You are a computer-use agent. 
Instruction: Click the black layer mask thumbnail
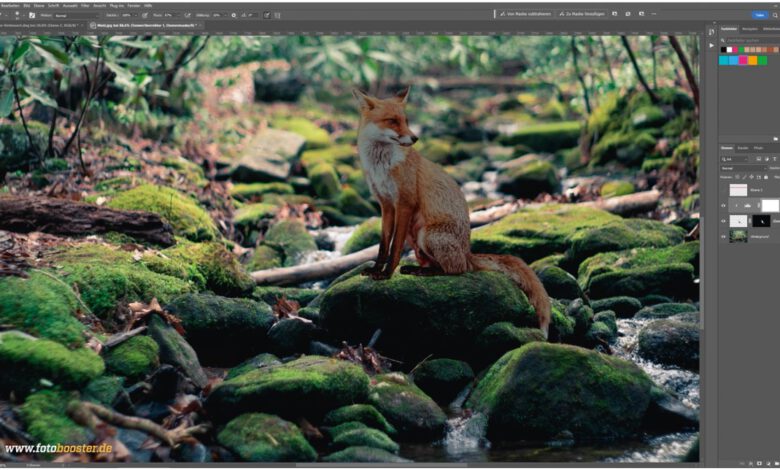coord(761,220)
